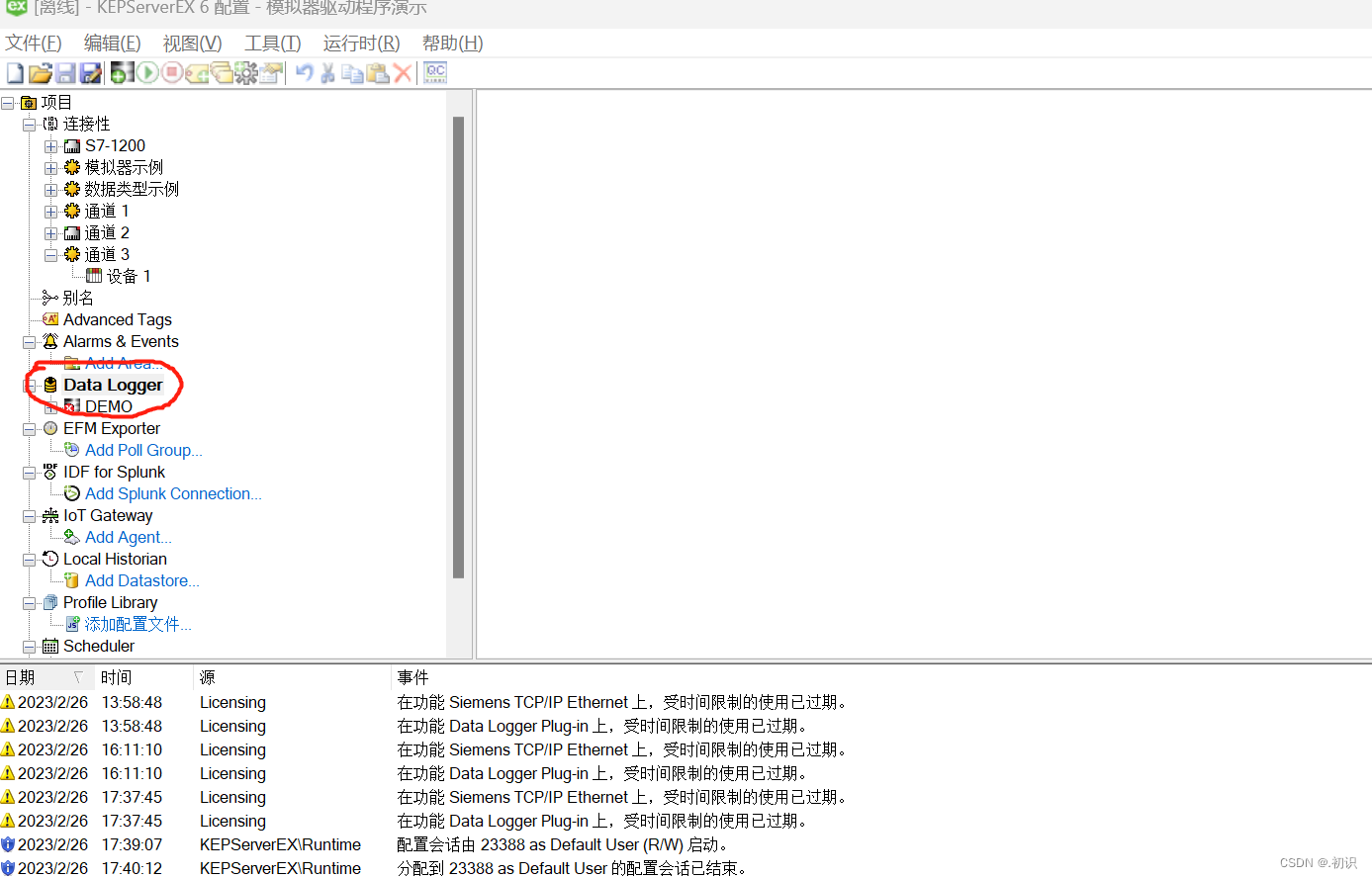Viewport: 1372px width, 878px height.
Task: Launch the Quick Client via the QC icon
Action: 435,73
